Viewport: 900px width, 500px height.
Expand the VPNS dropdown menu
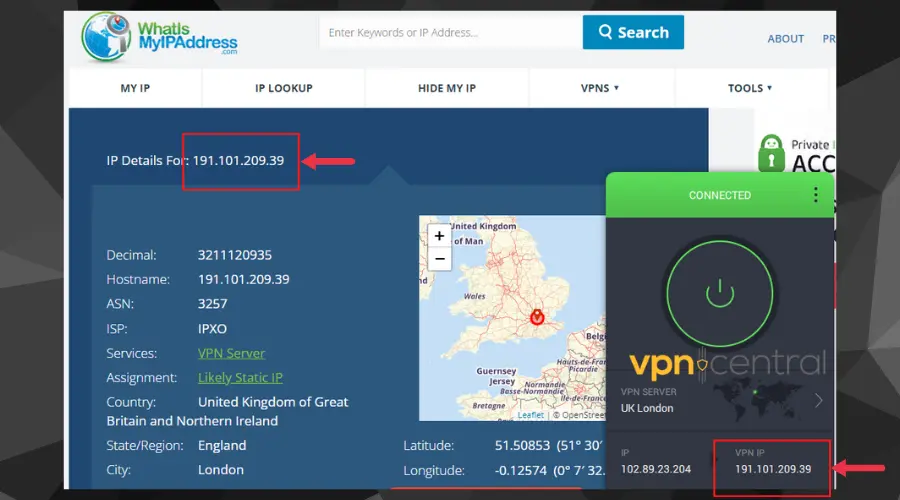point(600,88)
